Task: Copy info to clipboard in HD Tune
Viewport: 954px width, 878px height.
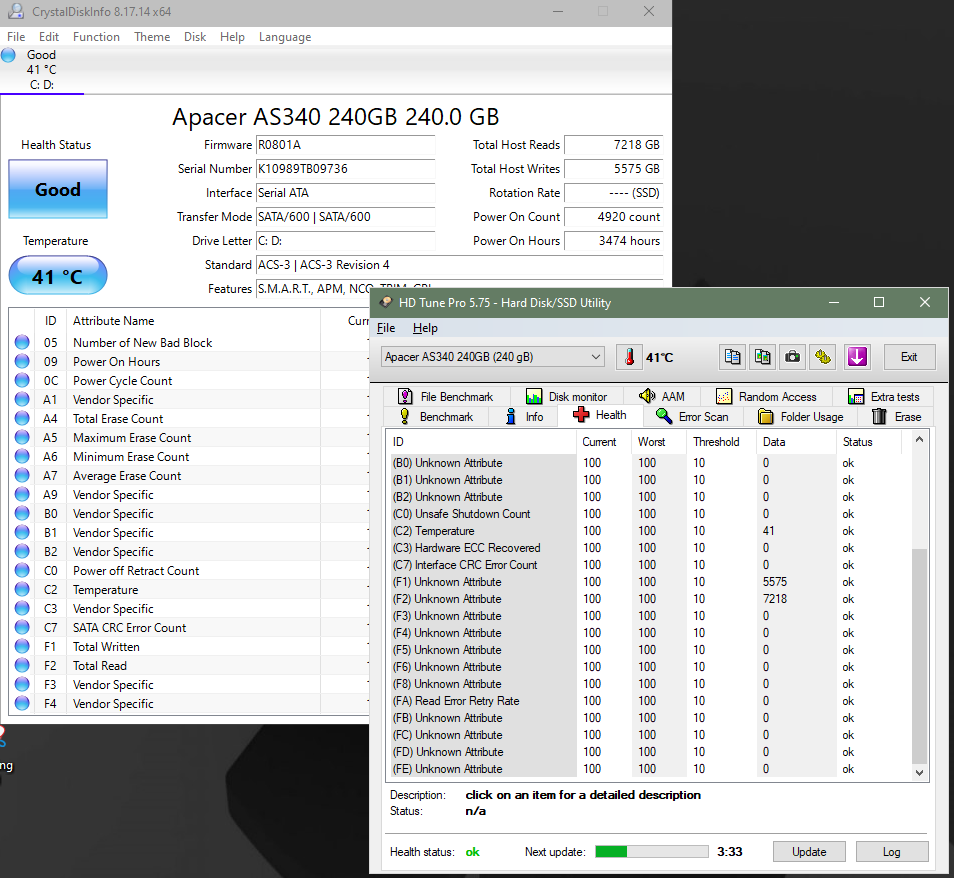Action: 732,357
